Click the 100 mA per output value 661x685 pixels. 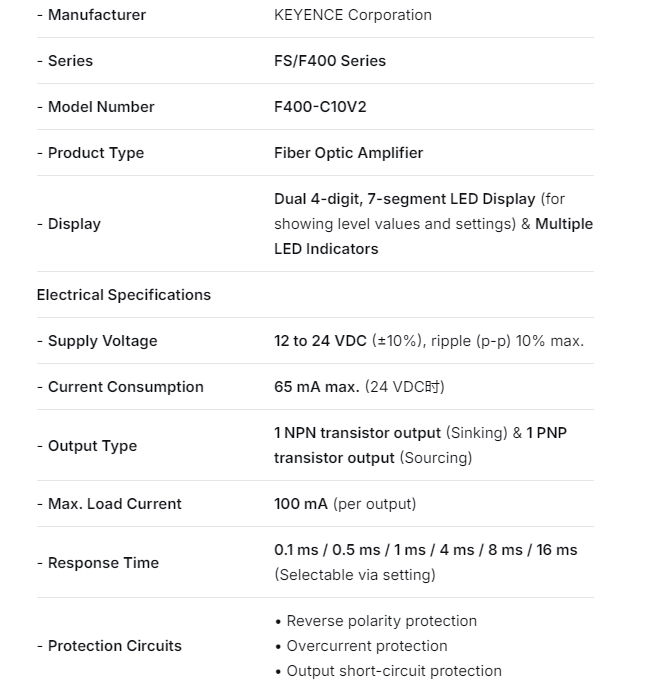point(345,504)
